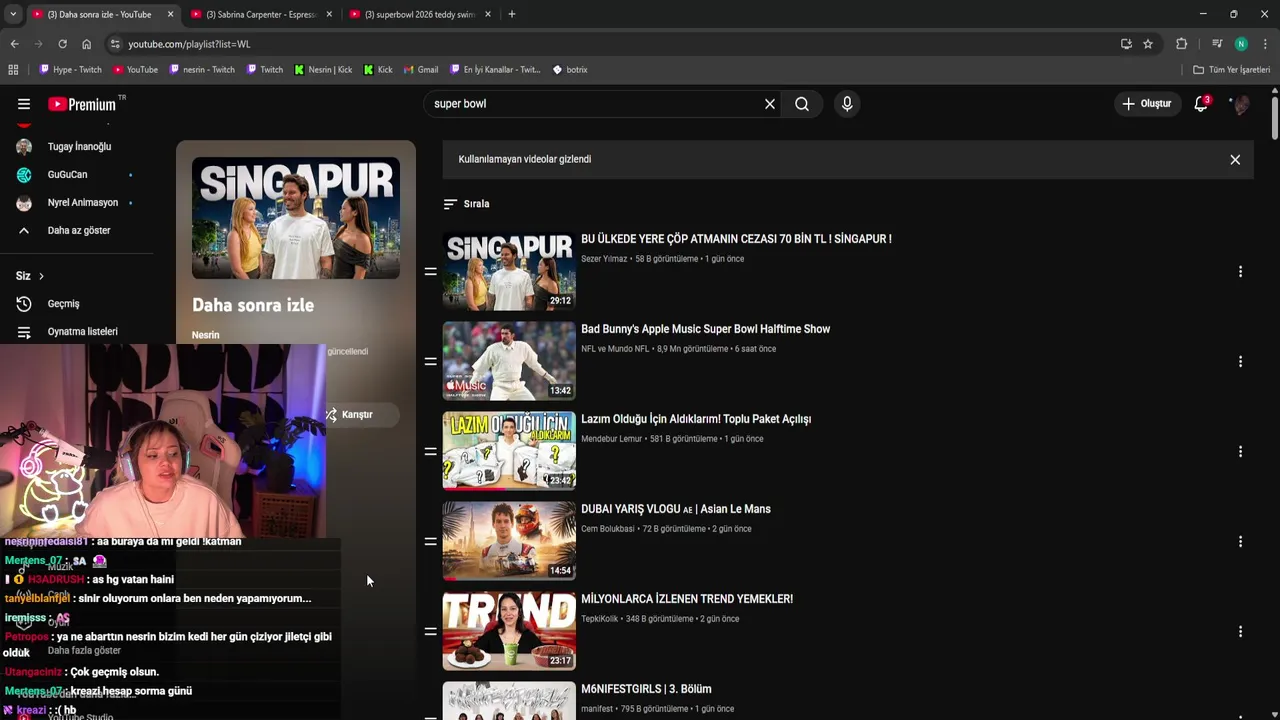Open GuGuCan subscription
This screenshot has width=1280, height=720.
coord(67,175)
